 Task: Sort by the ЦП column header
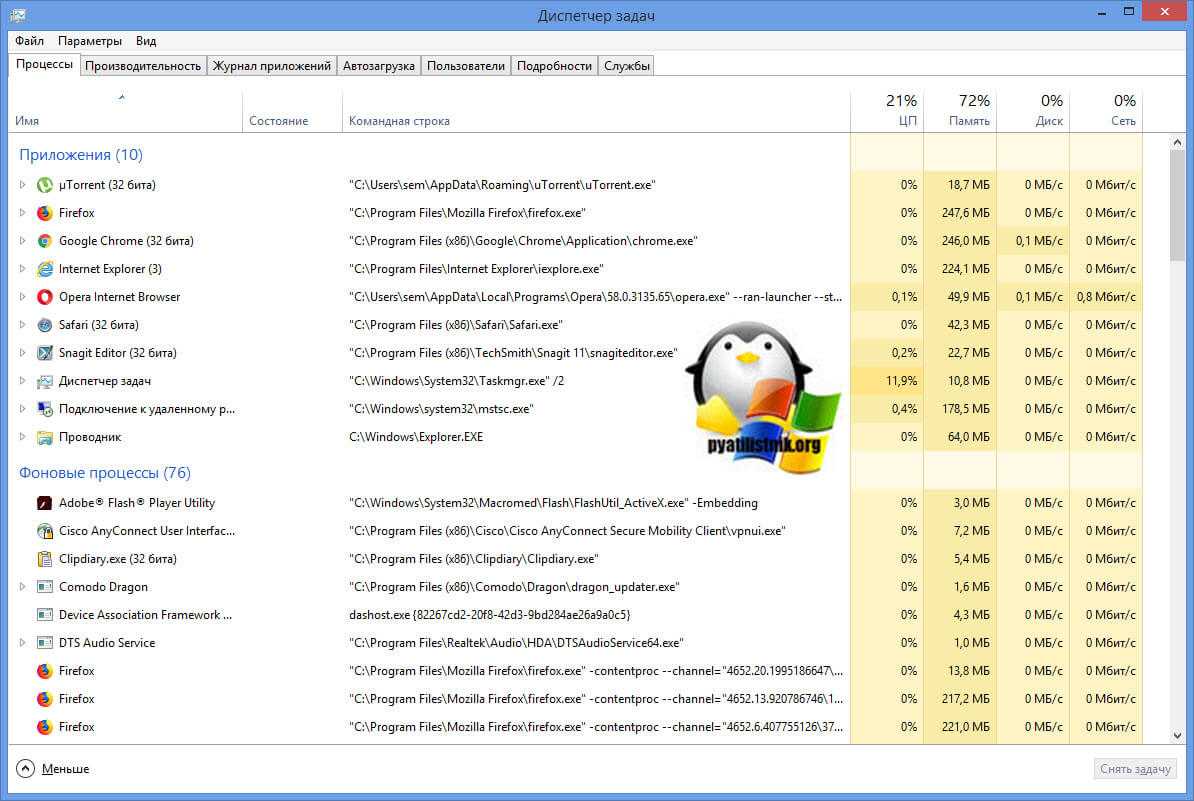coord(887,111)
